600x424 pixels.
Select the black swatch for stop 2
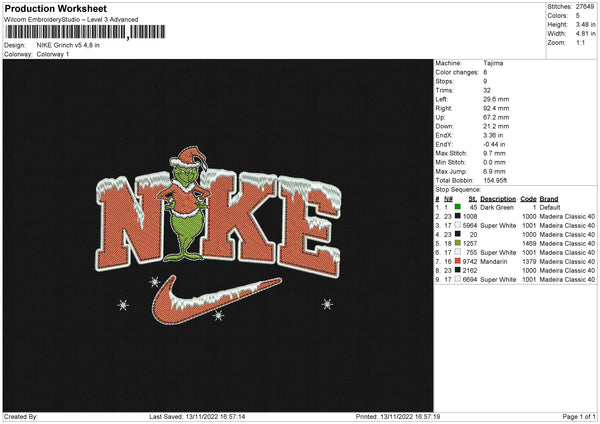click(458, 215)
